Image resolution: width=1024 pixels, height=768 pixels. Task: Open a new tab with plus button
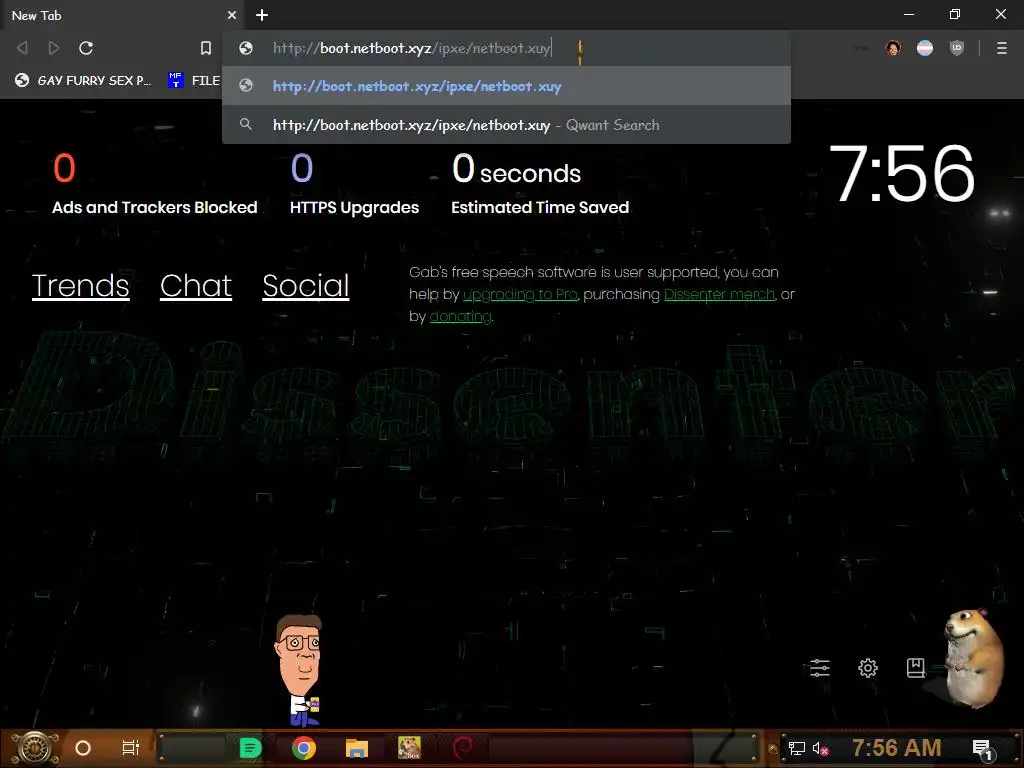click(262, 15)
